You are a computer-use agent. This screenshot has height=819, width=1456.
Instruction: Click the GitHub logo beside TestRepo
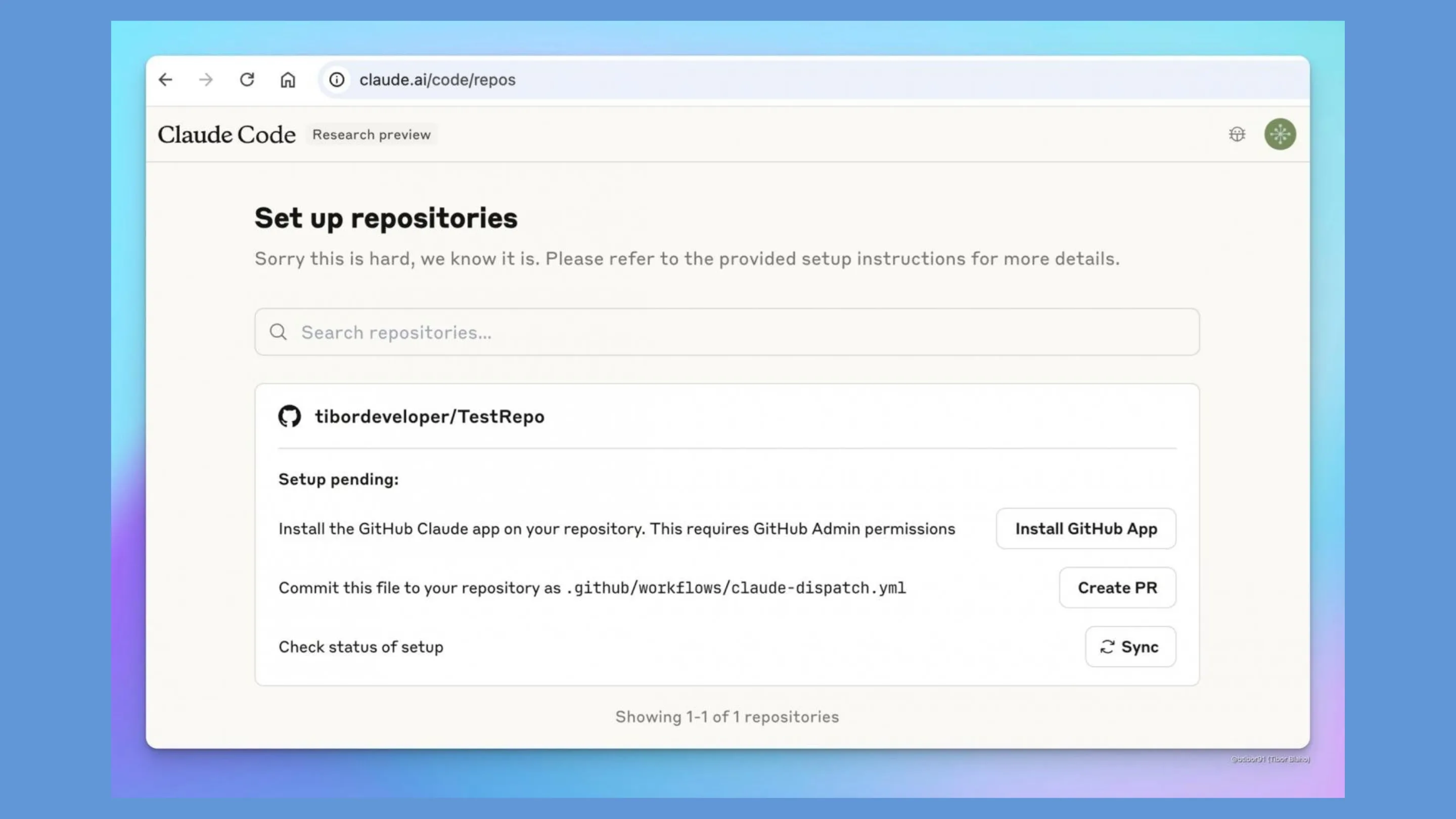tap(289, 416)
